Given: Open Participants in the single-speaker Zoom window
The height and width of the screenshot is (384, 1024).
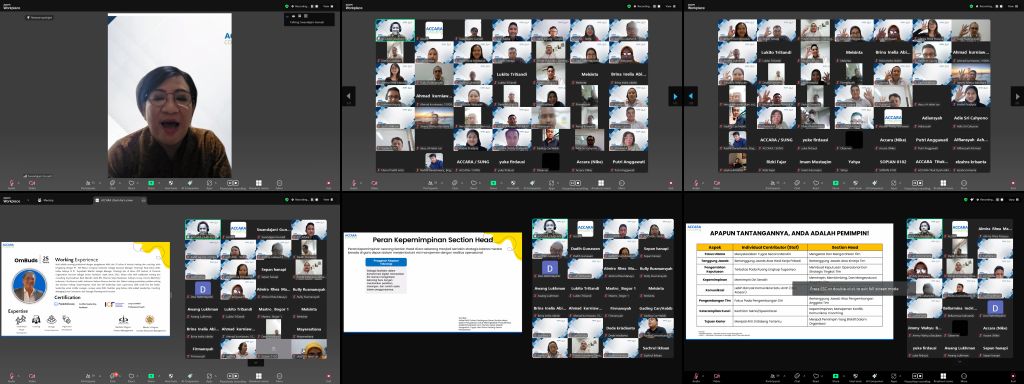Looking at the screenshot, I should [x=88, y=184].
